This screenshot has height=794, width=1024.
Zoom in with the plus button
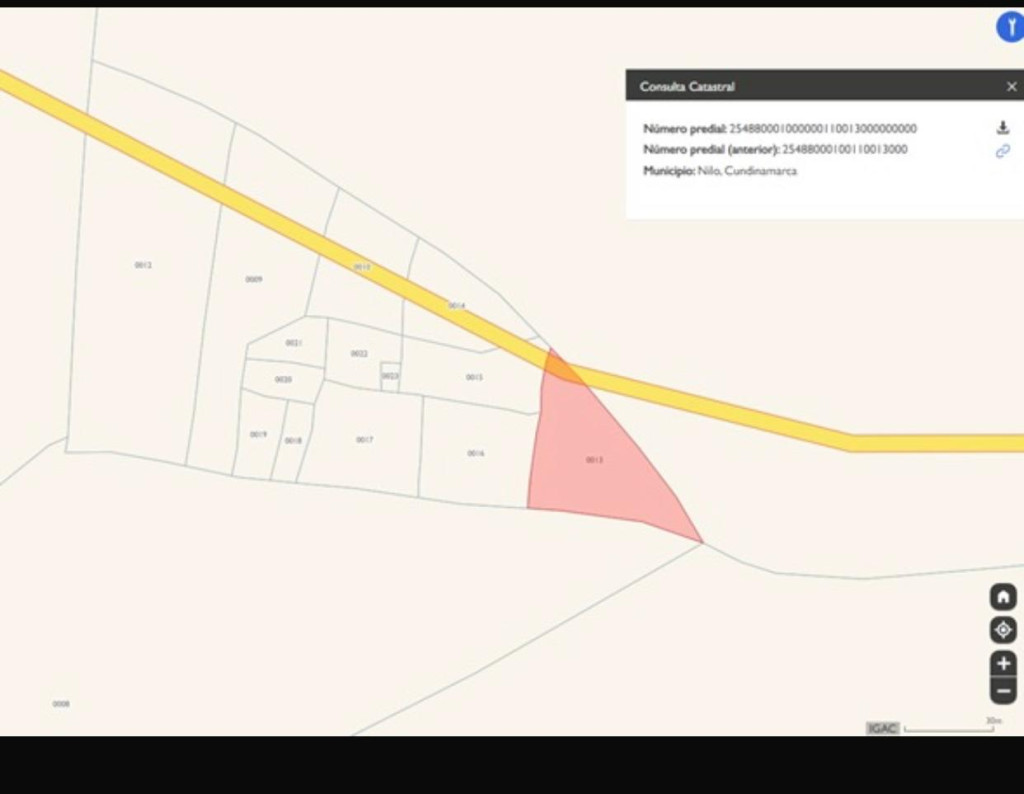[1003, 663]
